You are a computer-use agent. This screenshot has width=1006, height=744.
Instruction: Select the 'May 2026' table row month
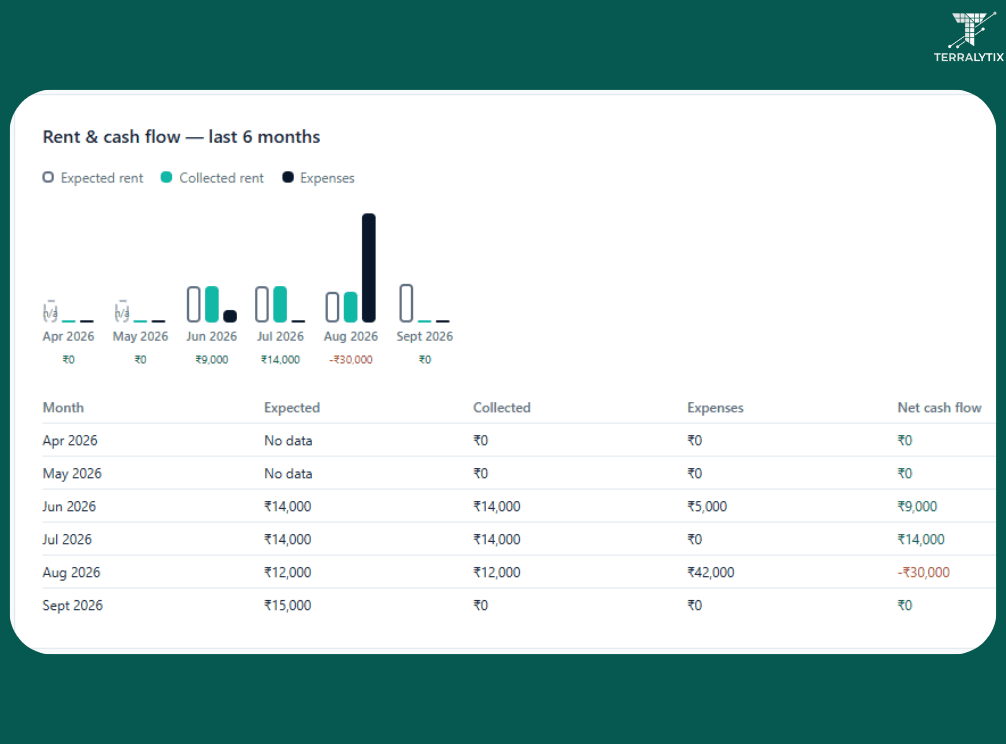pos(72,473)
